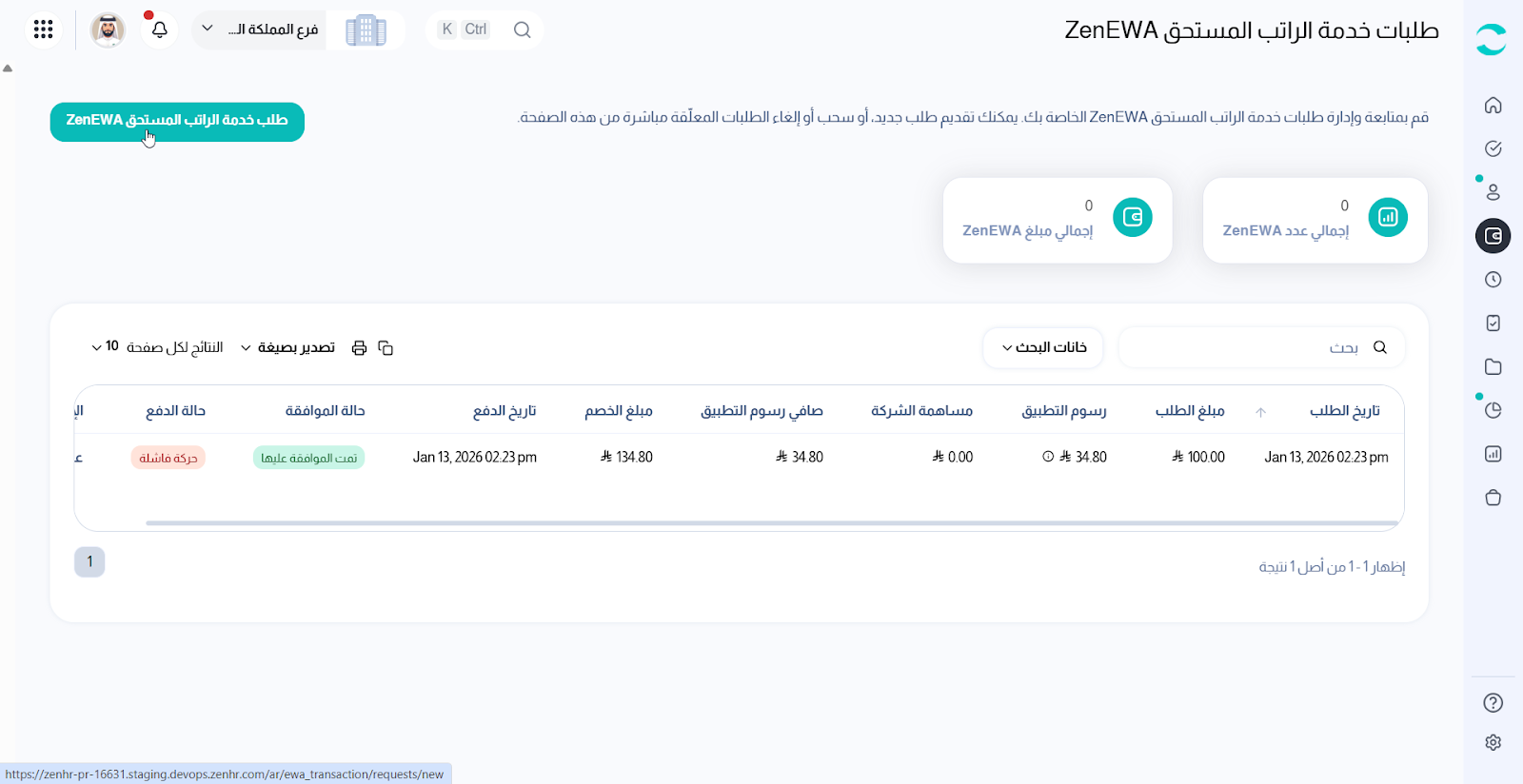Click the حركة فاشلة payment status badge

168,458
